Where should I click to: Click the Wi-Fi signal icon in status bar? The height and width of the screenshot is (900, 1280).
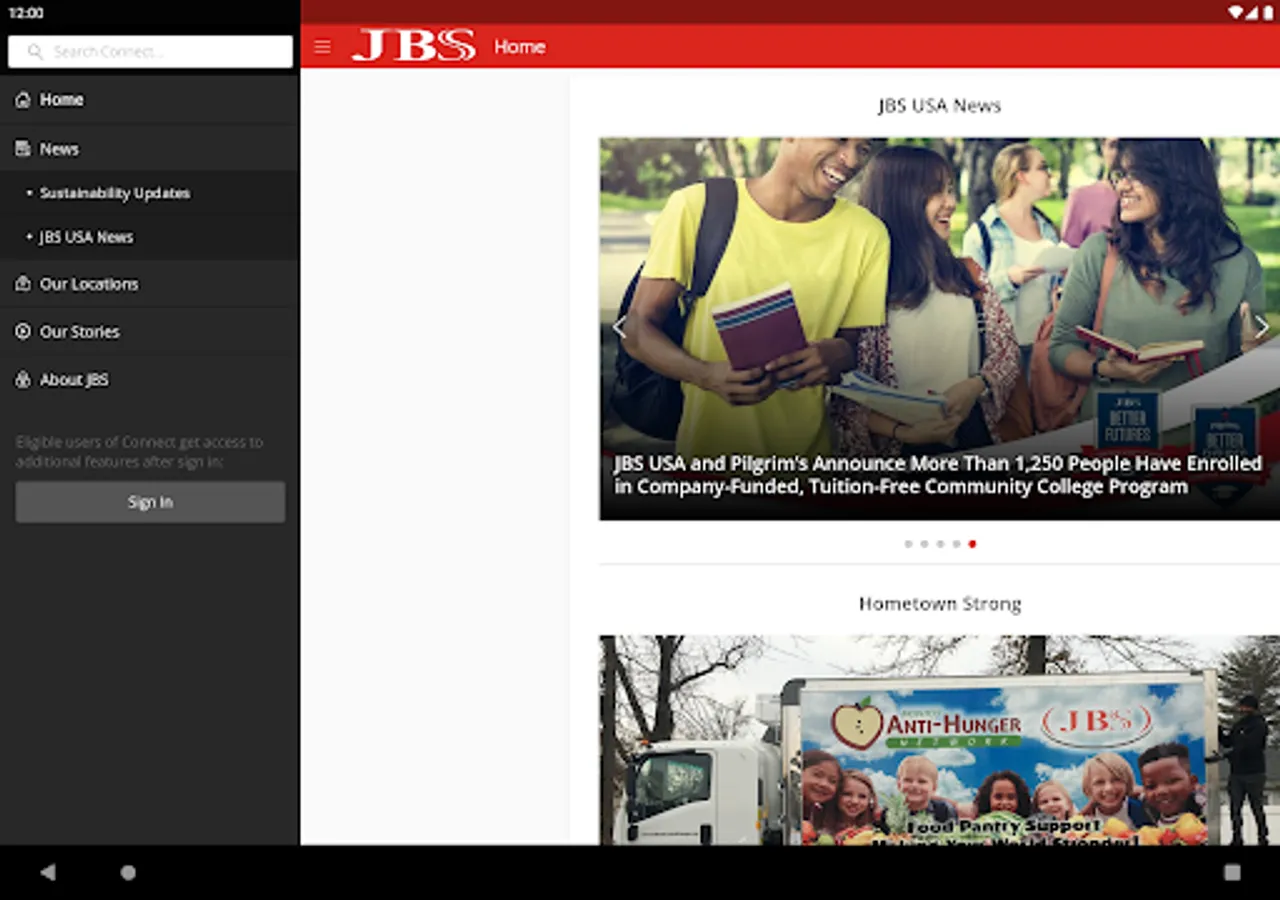tap(1236, 13)
